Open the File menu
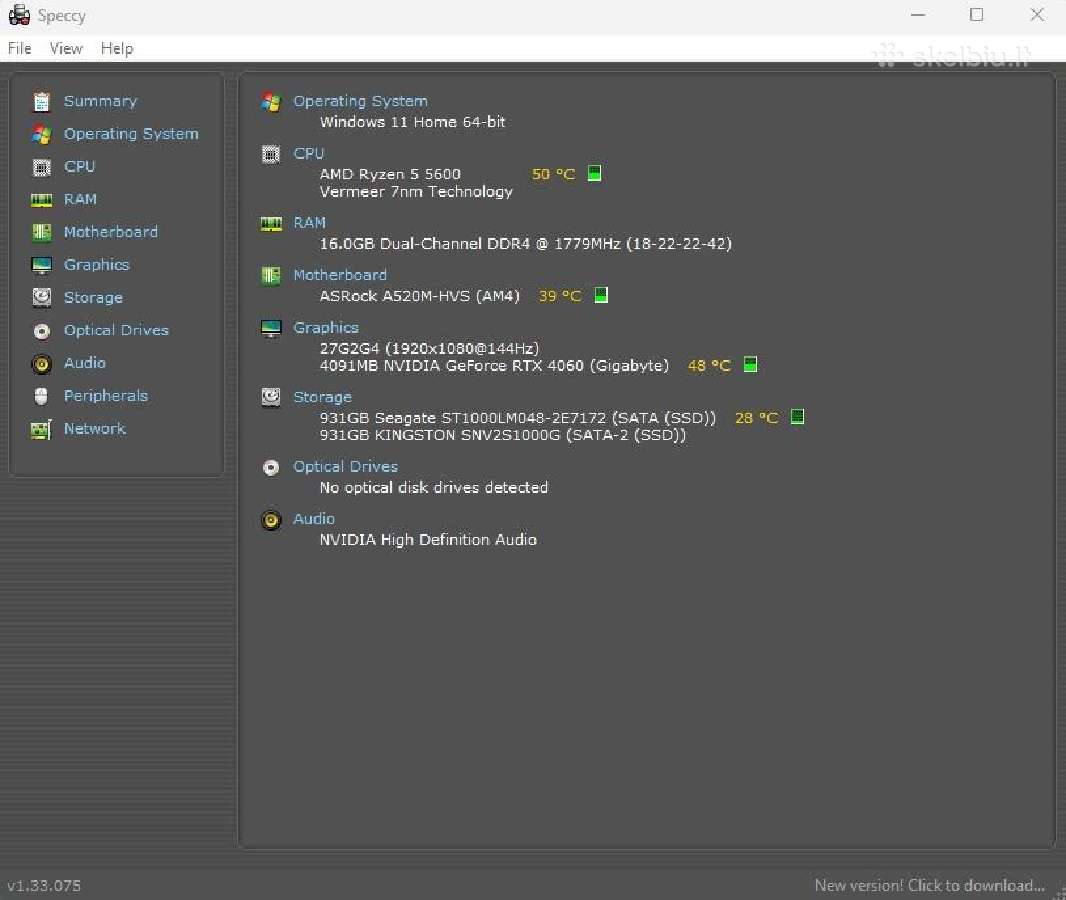The width and height of the screenshot is (1066, 900). click(20, 48)
